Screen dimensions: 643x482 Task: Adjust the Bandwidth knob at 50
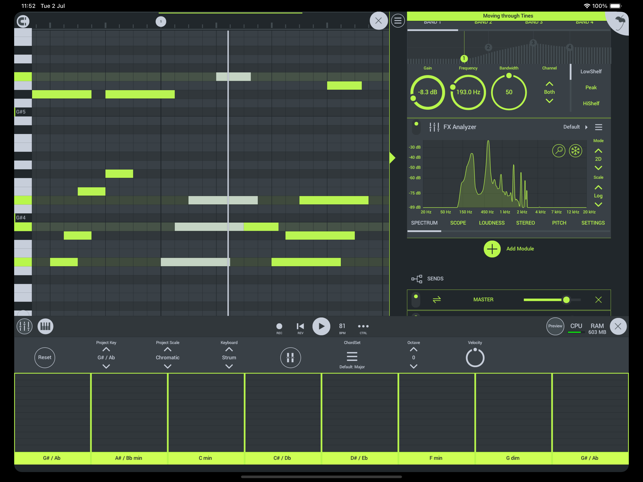[508, 92]
